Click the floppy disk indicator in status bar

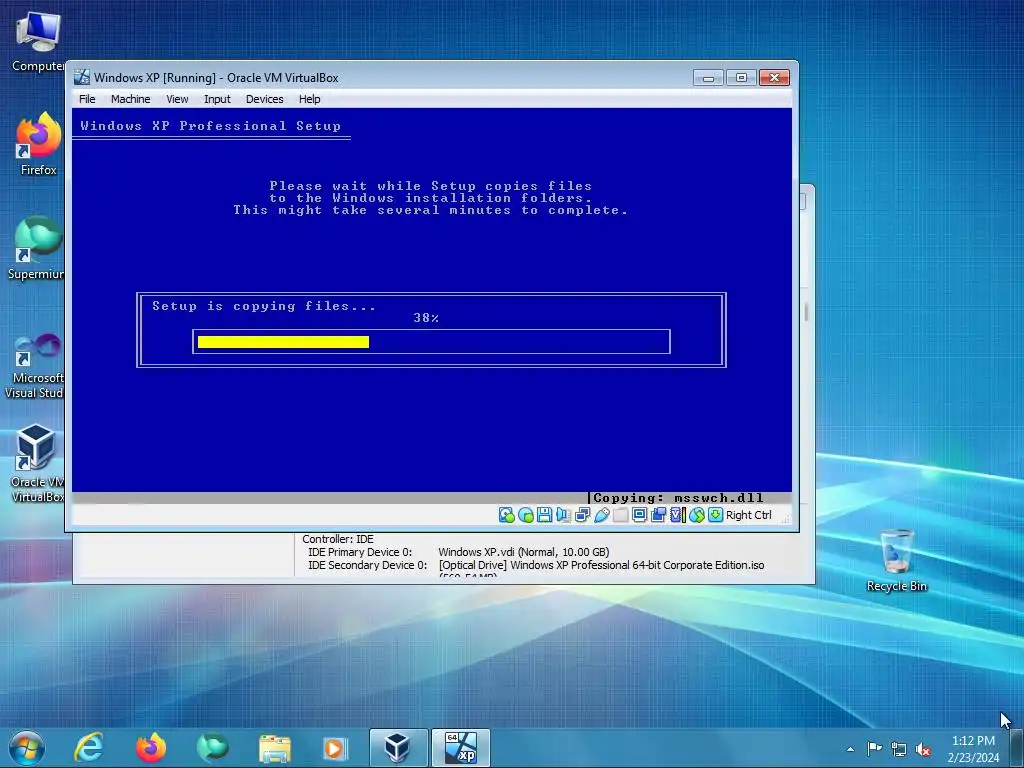click(544, 515)
